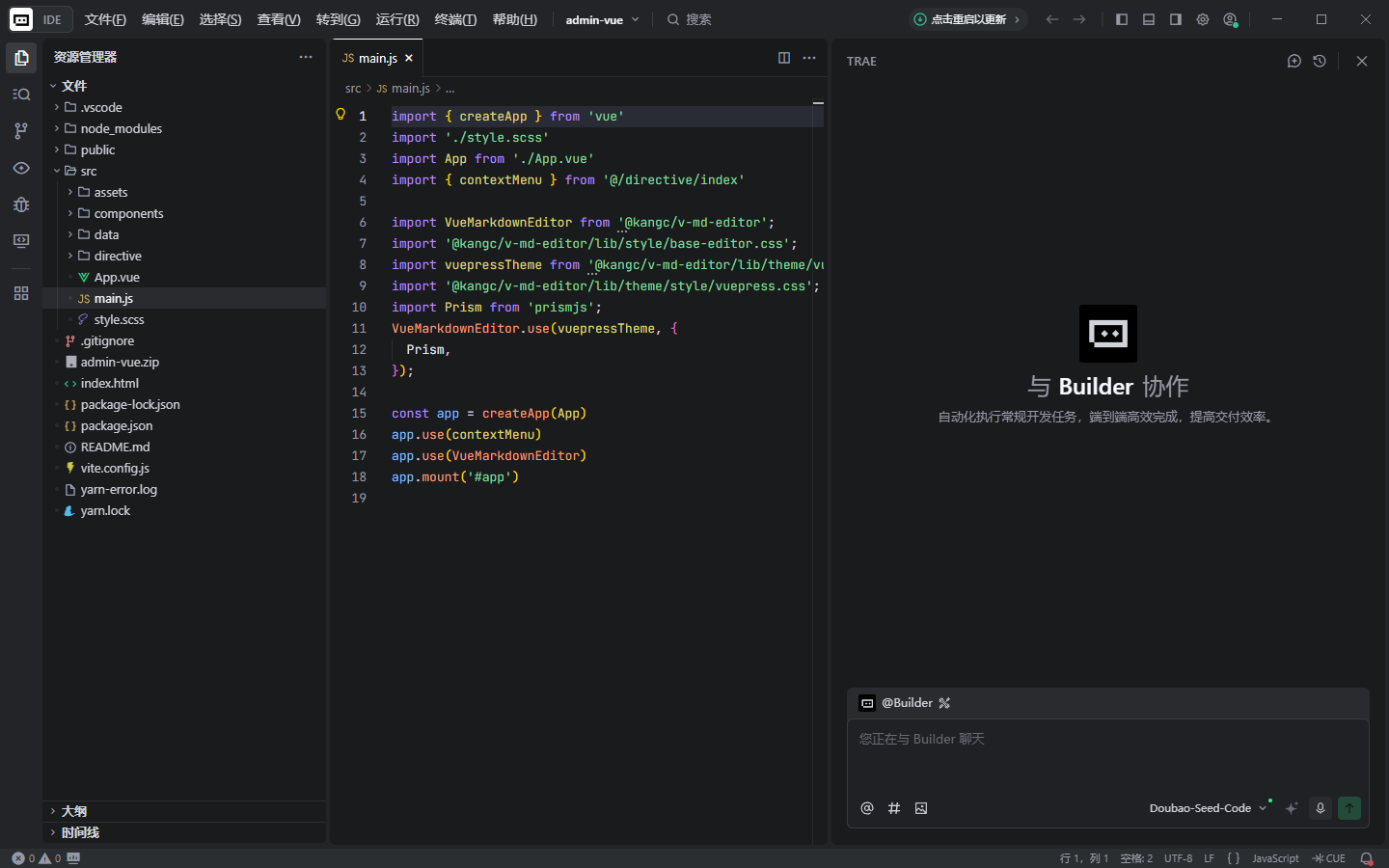Open the debug (bug) view
Image resolution: width=1389 pixels, height=868 pixels.
point(21,204)
